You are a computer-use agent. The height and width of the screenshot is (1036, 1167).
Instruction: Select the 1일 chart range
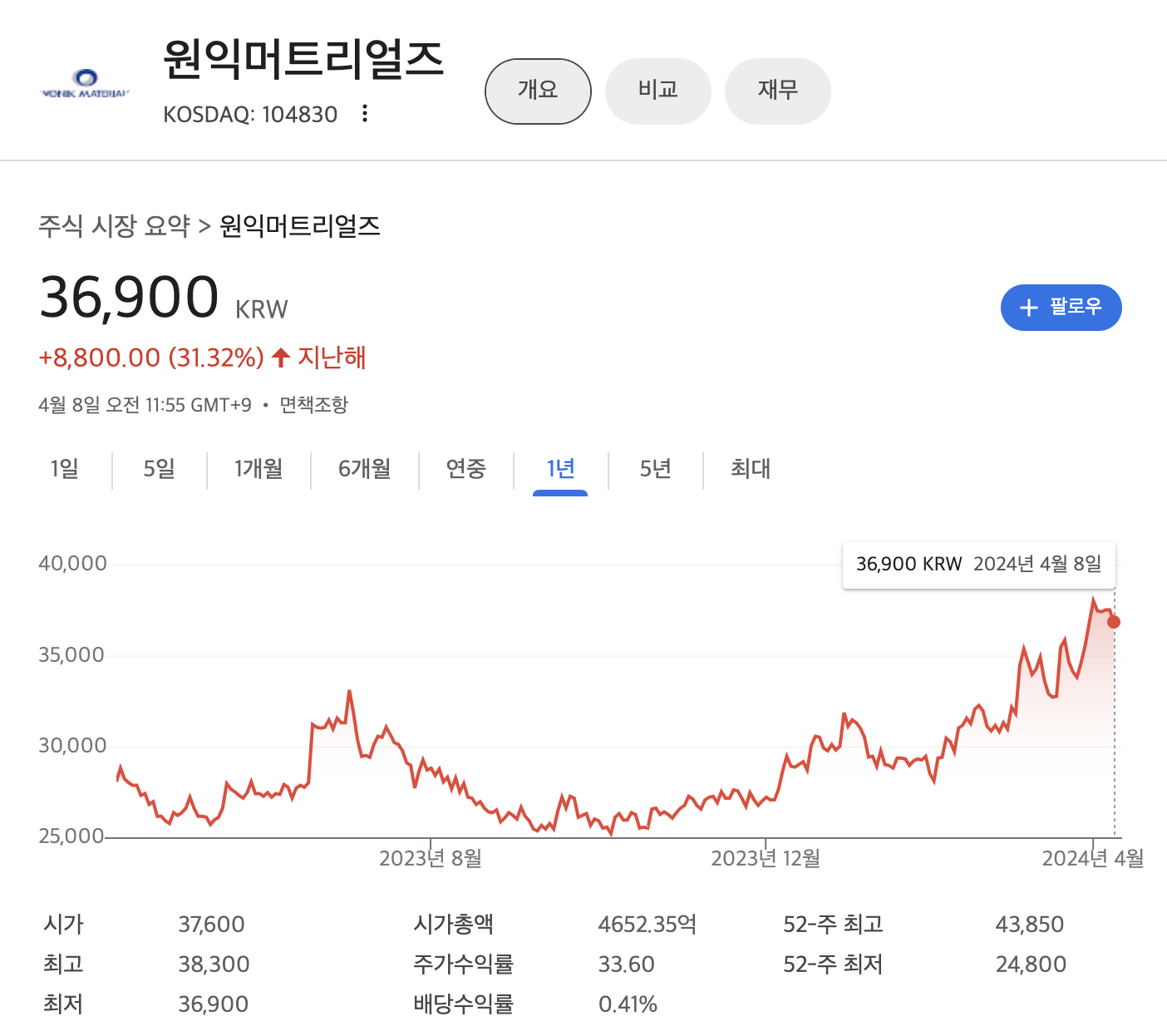64,469
